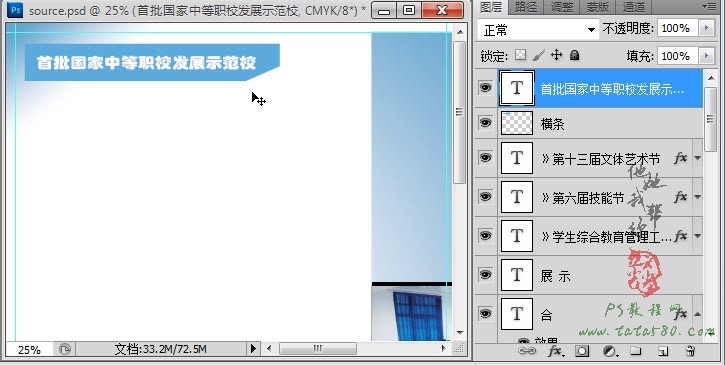Click the text thumbnail of the 展 示 layer

516,275
